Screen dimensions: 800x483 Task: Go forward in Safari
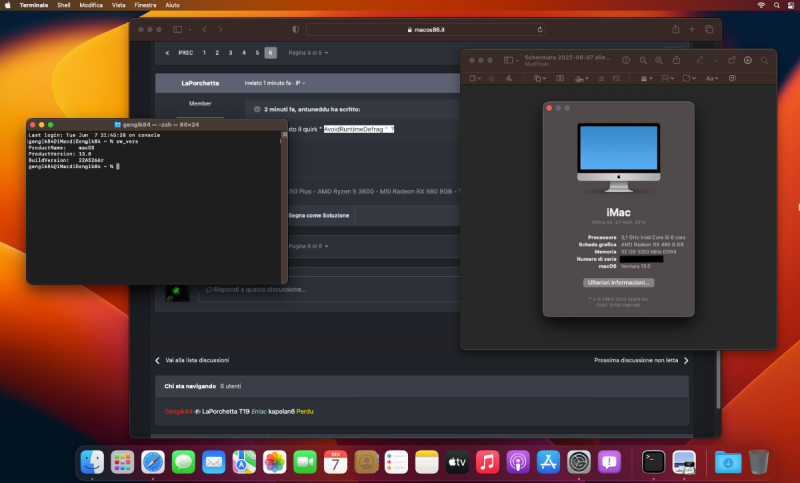(x=220, y=30)
